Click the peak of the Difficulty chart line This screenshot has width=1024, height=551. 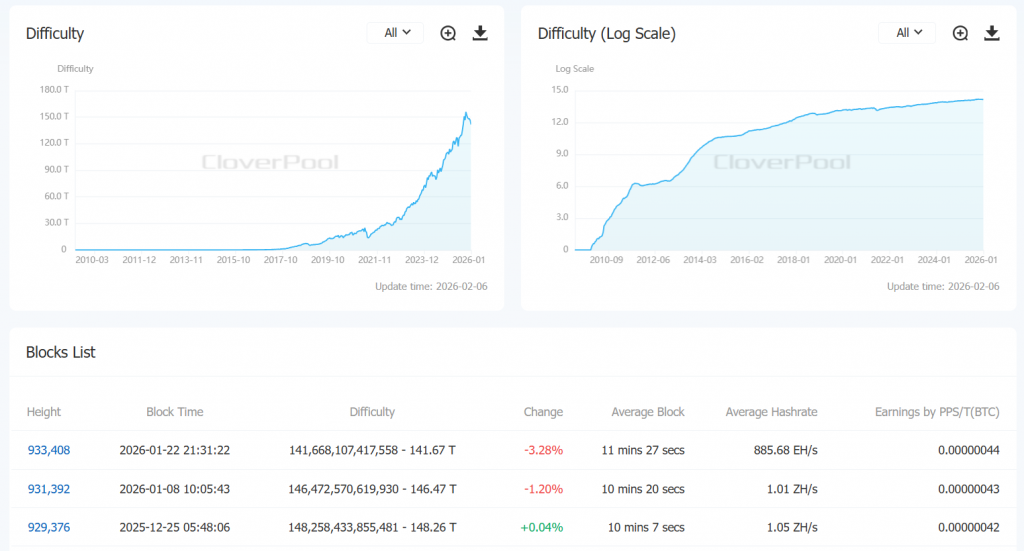coord(466,113)
